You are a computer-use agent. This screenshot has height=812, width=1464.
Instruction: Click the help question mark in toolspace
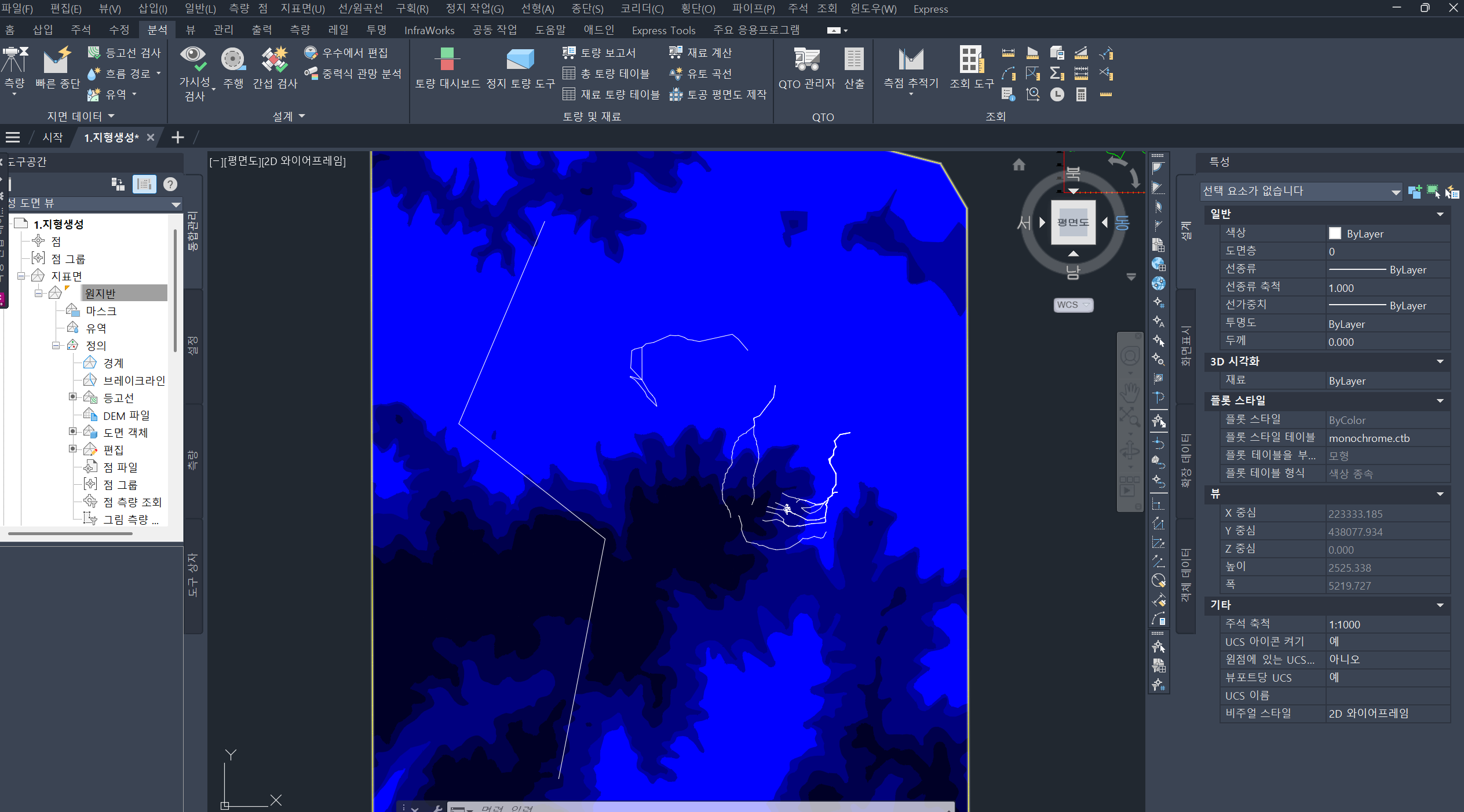click(170, 184)
